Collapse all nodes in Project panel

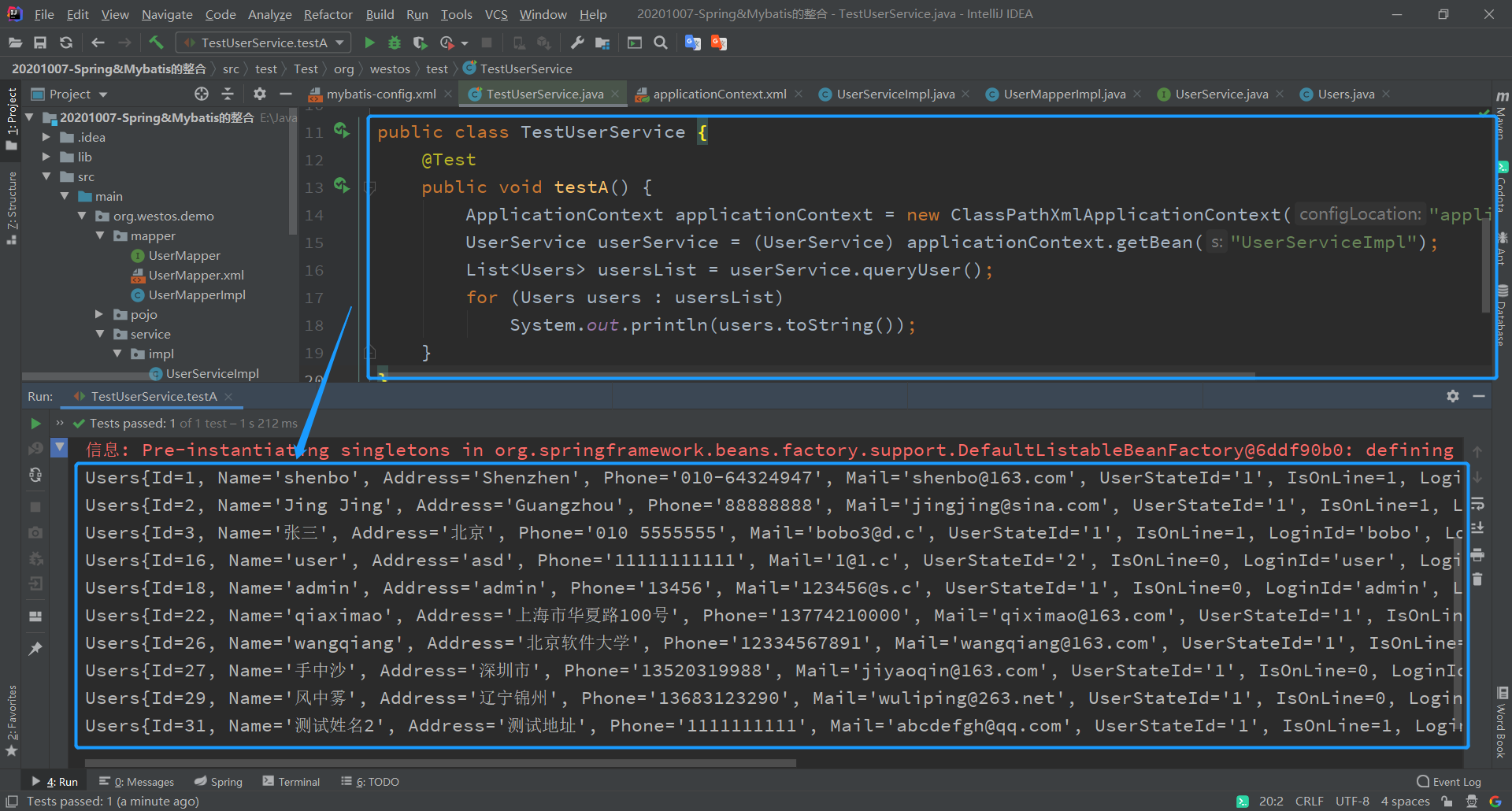(x=228, y=94)
